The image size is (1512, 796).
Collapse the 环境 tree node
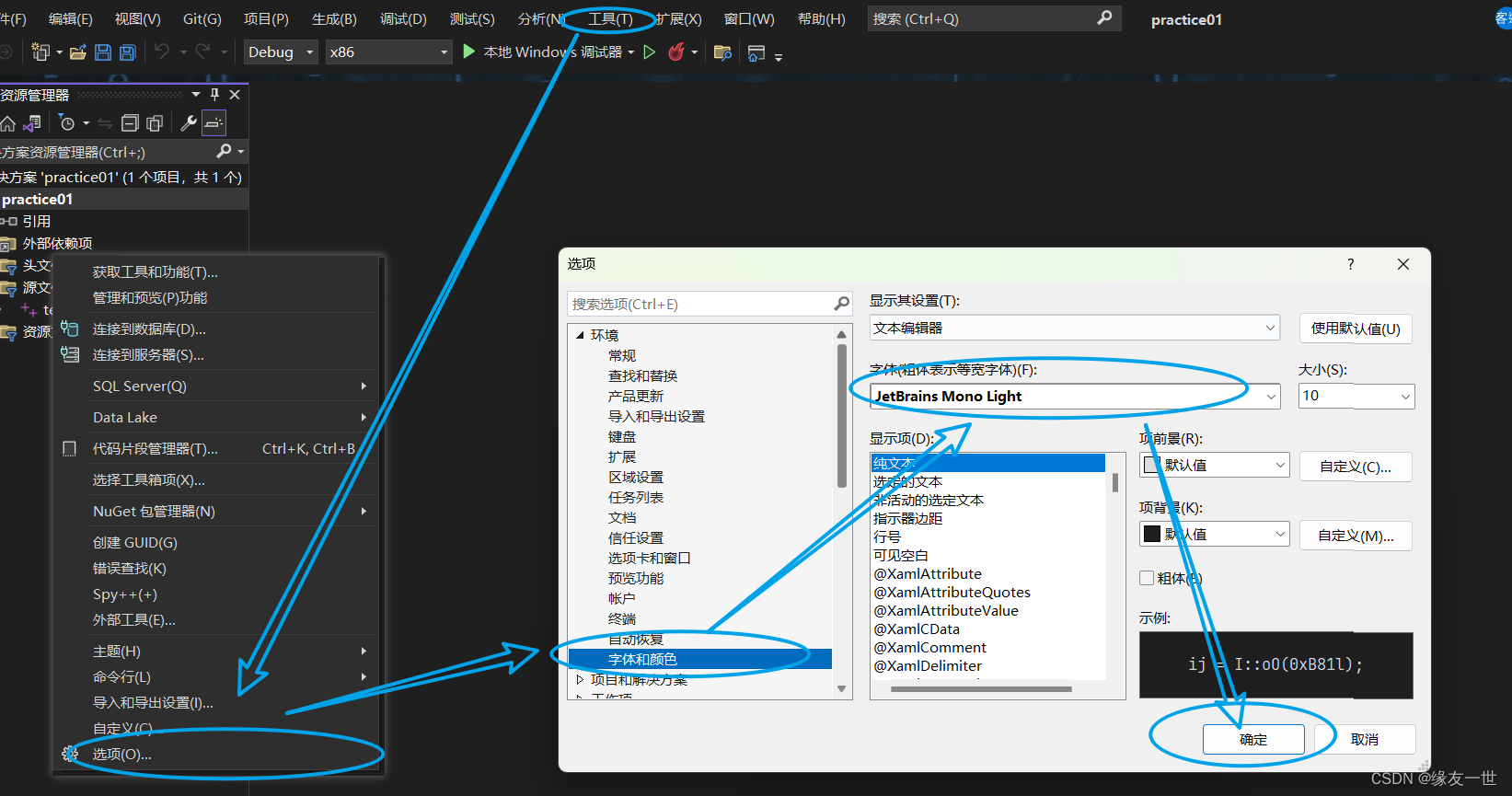click(580, 335)
